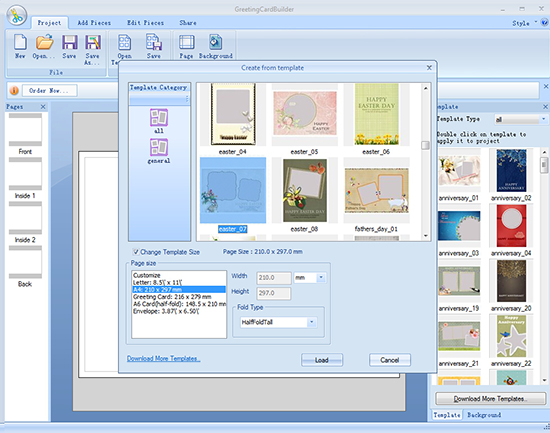Click the Cancel button

pyautogui.click(x=390, y=360)
